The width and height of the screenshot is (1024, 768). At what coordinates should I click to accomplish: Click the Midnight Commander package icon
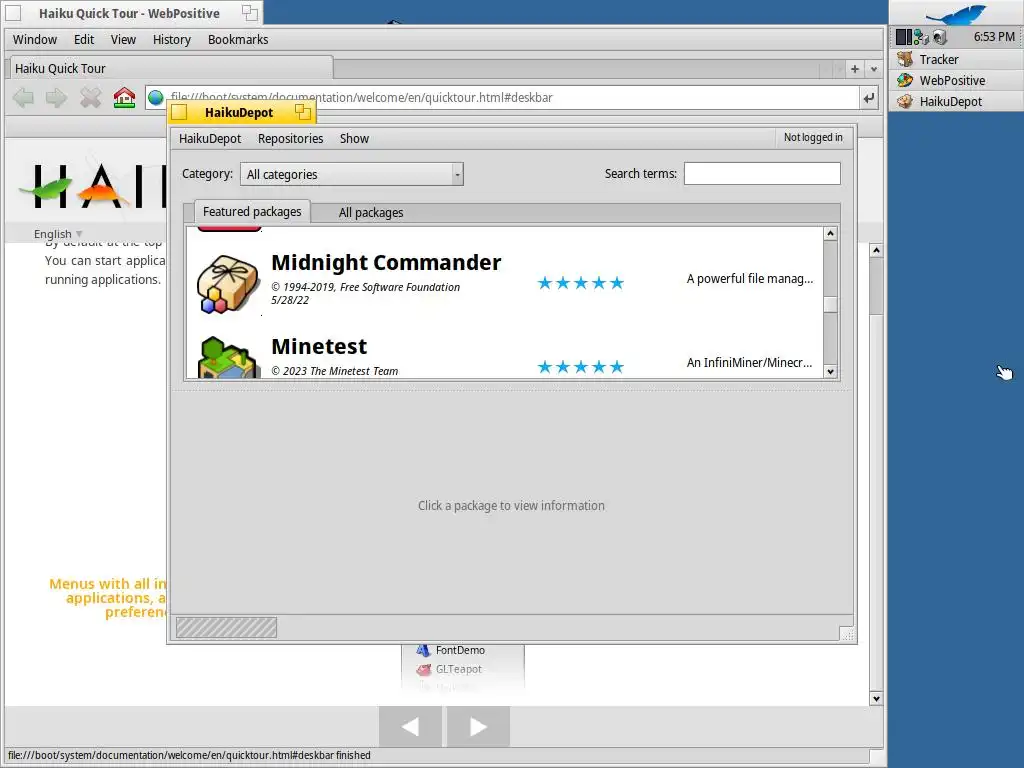coord(227,283)
